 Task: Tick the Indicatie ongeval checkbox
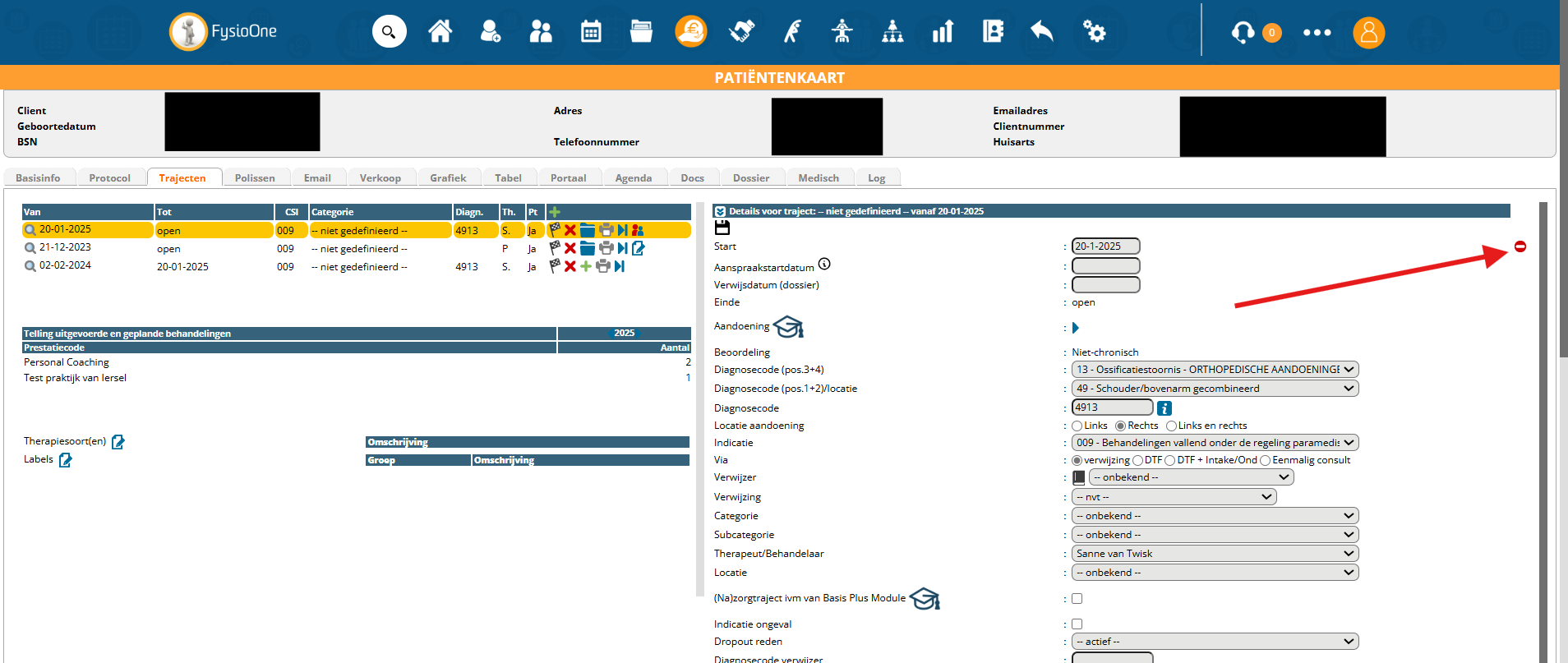[x=1077, y=624]
